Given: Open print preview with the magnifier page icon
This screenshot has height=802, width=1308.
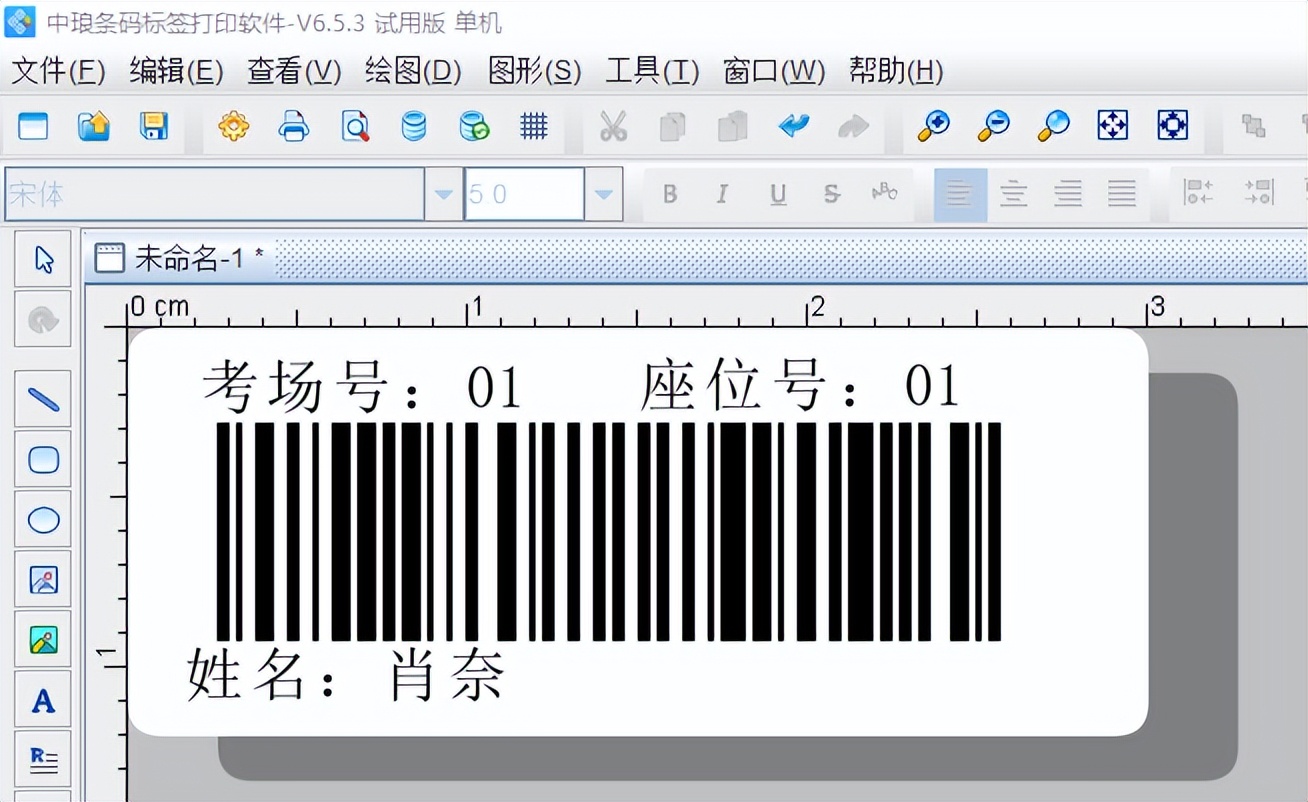Looking at the screenshot, I should click(354, 126).
